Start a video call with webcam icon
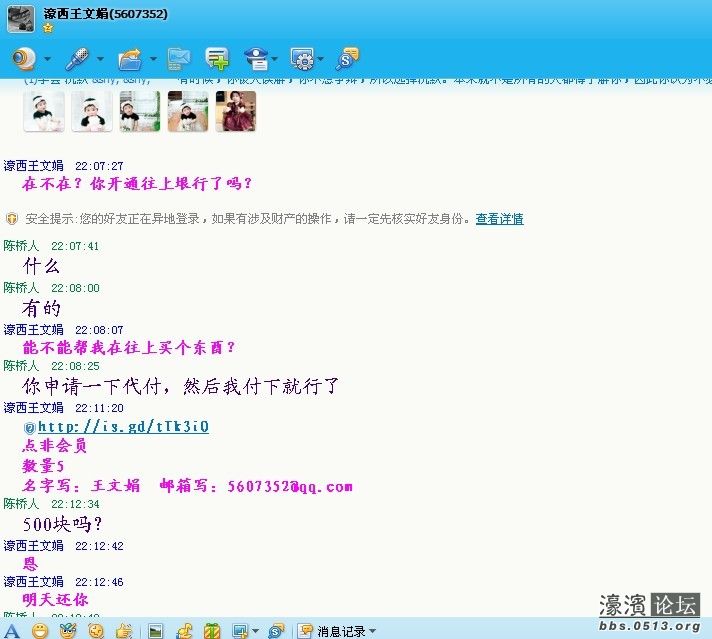The image size is (712, 639). (x=23, y=59)
